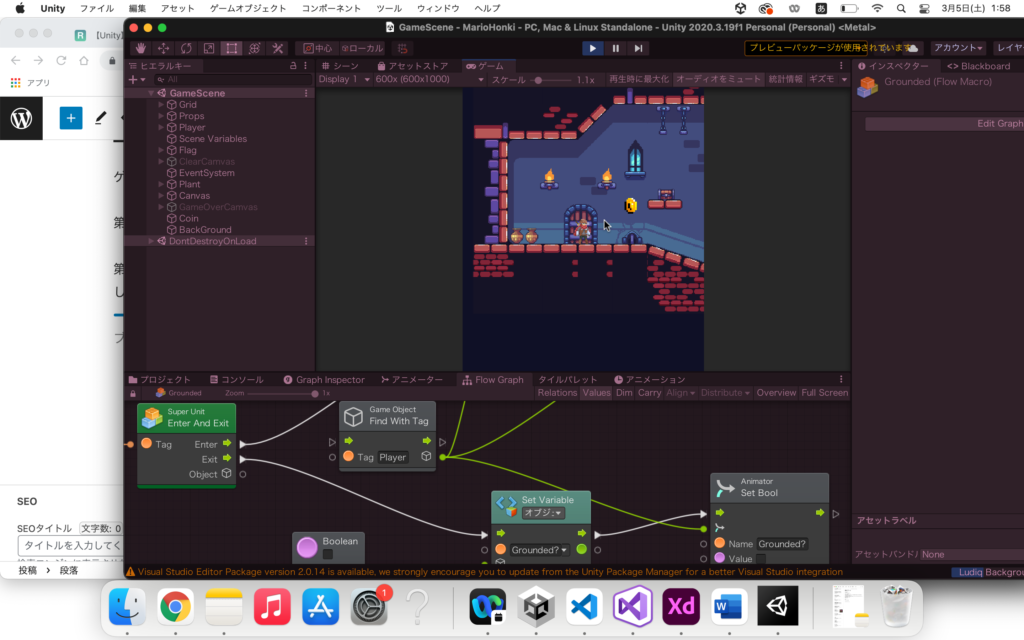The image size is (1024, 640).
Task: Click the Find With Tag node cube icon
Action: tap(353, 416)
